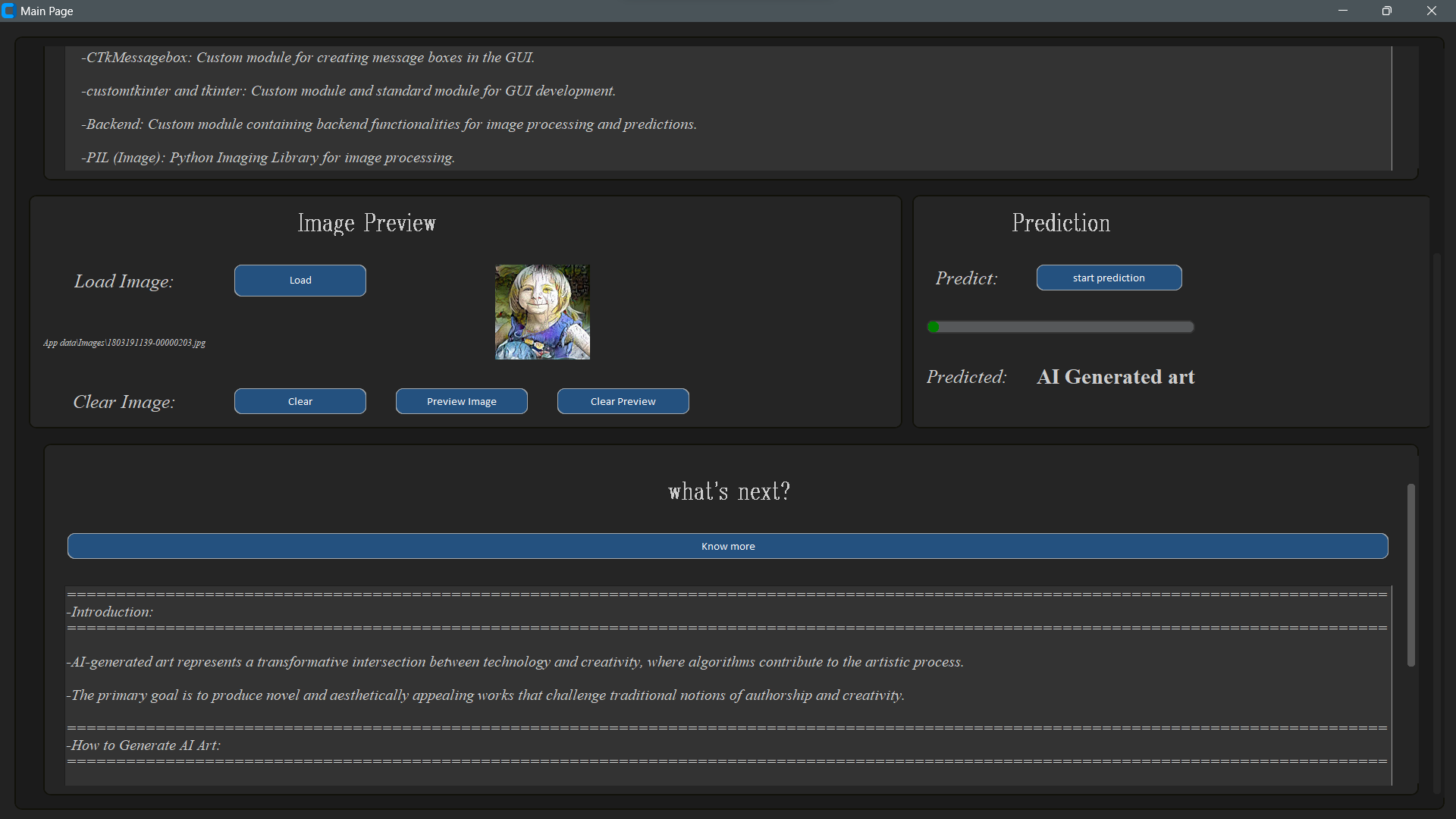
Task: Click the Load image button
Action: [x=300, y=281]
